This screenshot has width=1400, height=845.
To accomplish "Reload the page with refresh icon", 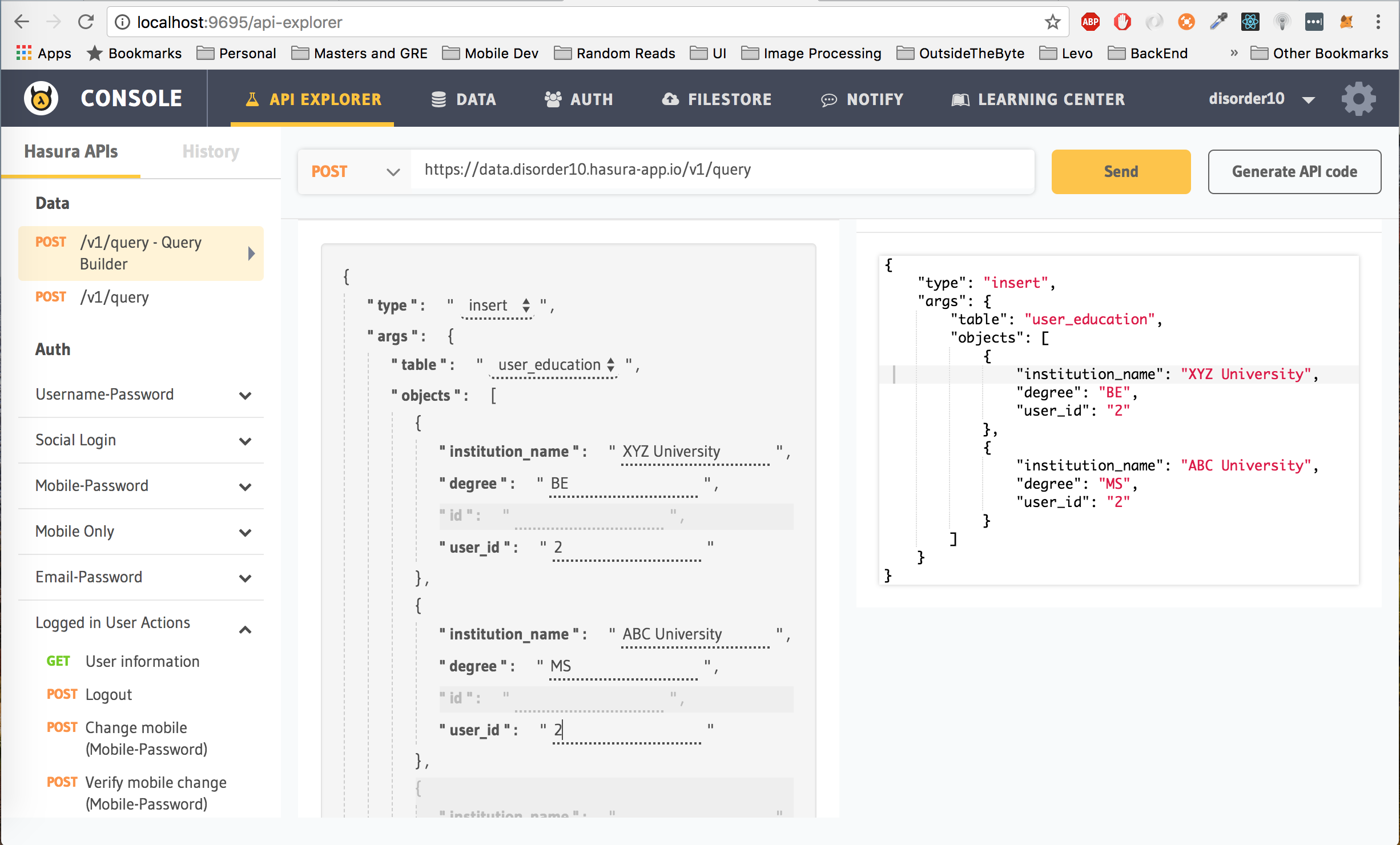I will [86, 22].
